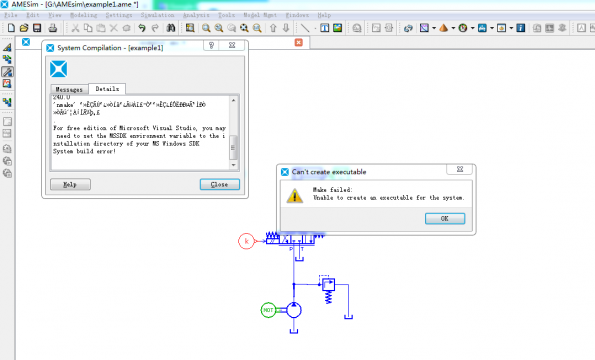Click the Print icon in toolbar
Screen dimensions: 595x360
pyautogui.click(x=52, y=28)
